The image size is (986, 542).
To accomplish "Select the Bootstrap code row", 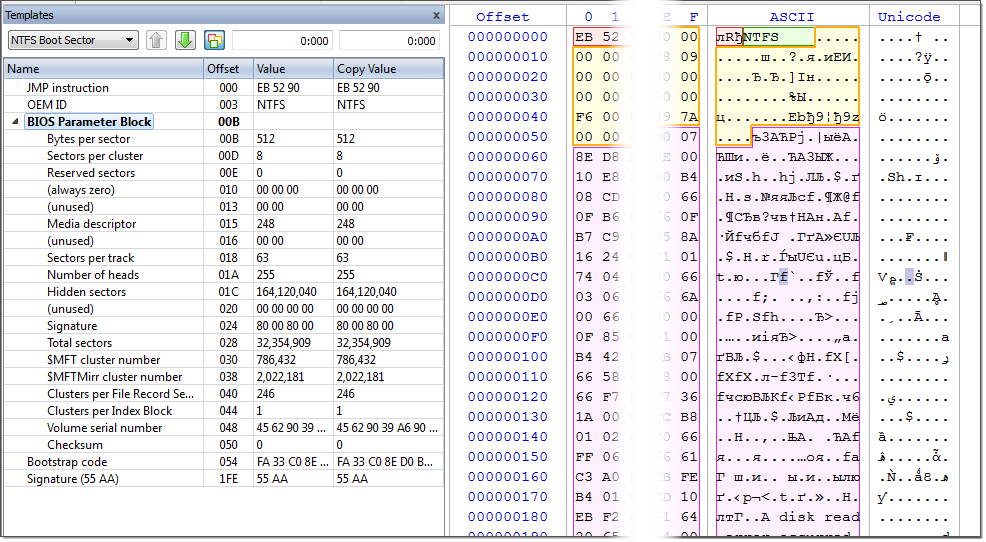I will click(223, 462).
